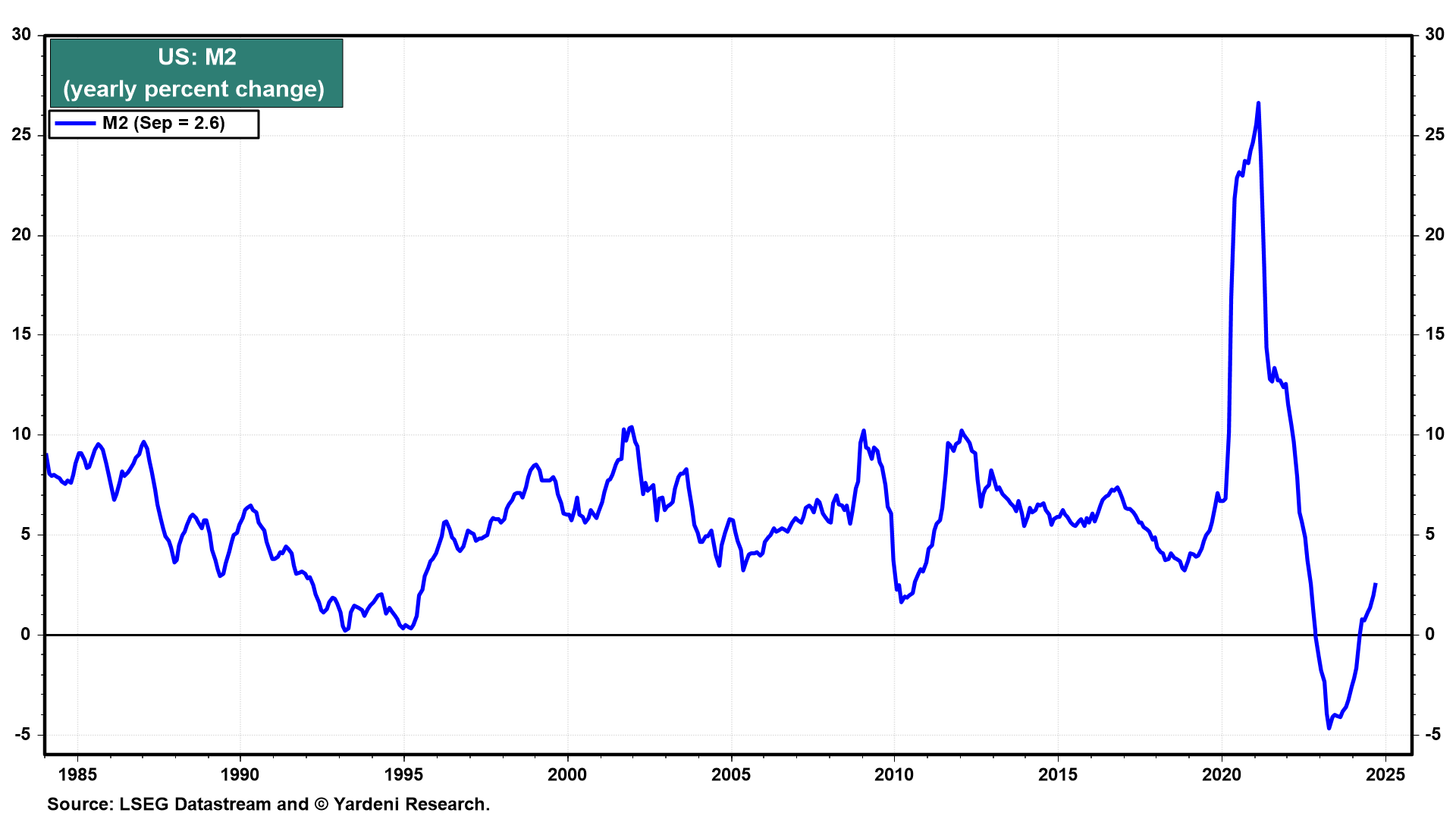This screenshot has width=1456, height=819.
Task: Click the left y-axis label 25
Action: pyautogui.click(x=21, y=135)
